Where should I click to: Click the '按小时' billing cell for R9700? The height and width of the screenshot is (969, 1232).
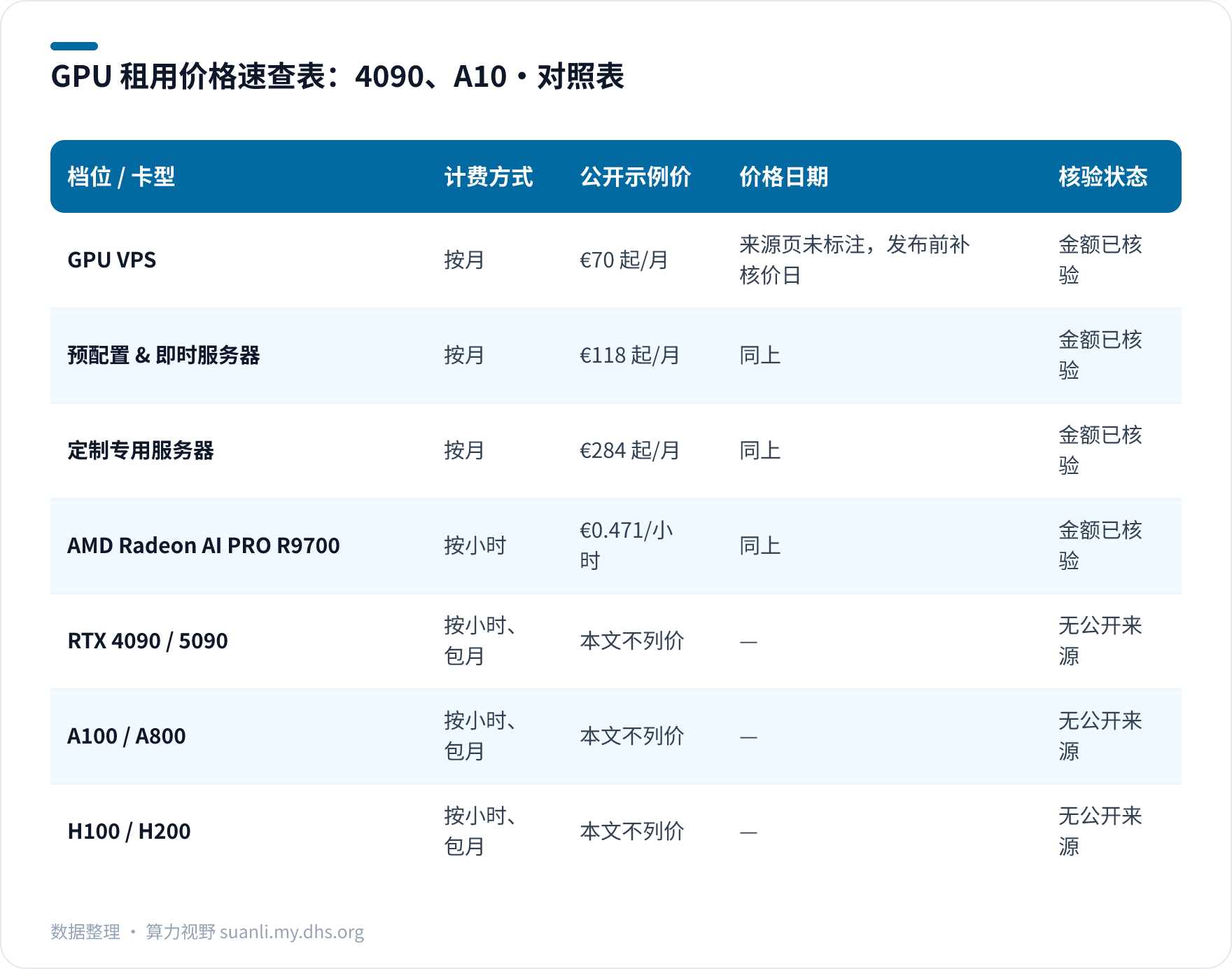475,545
